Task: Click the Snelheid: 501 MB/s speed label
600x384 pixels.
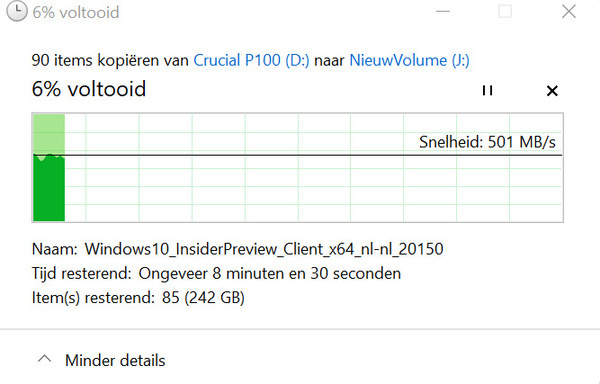Action: pos(487,142)
